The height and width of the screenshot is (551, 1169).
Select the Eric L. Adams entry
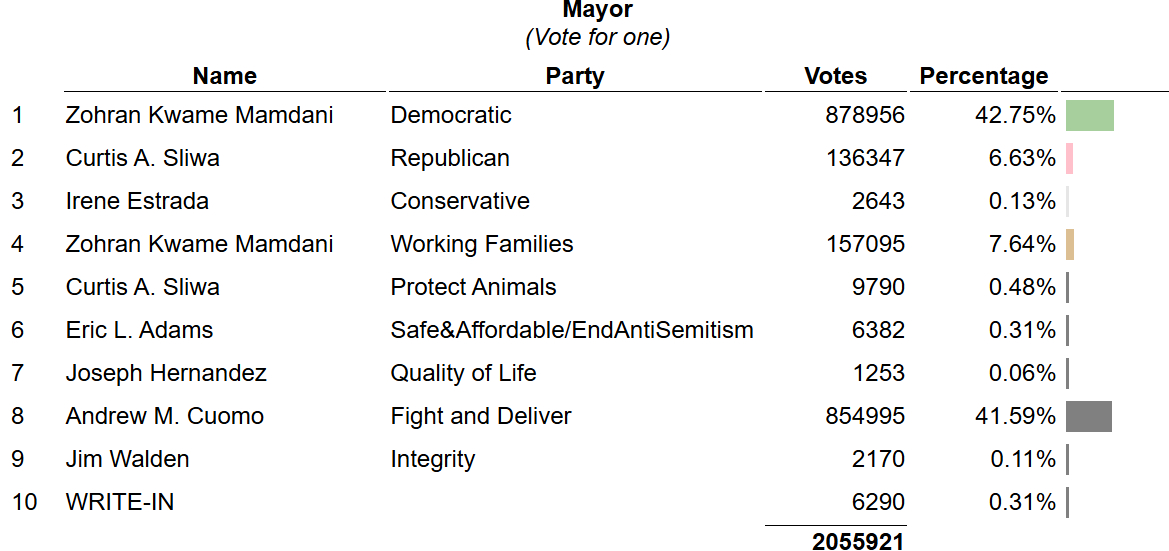click(139, 330)
